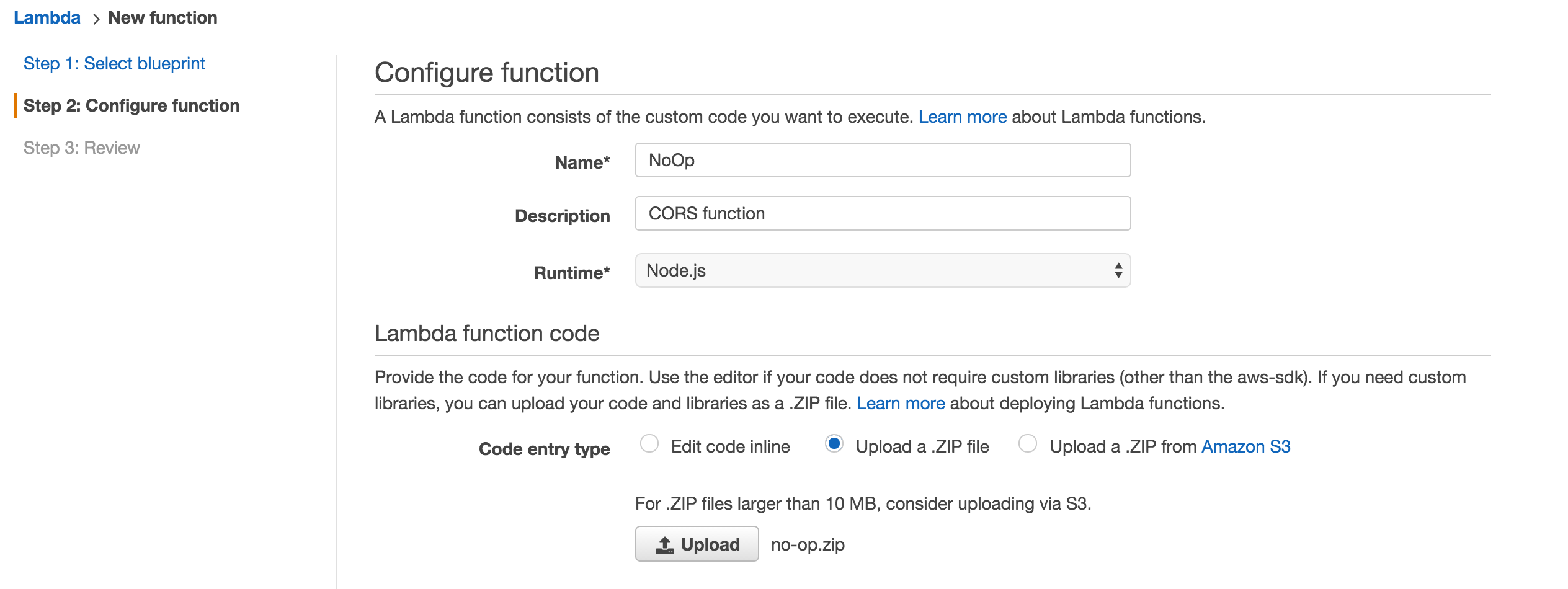Click the Configure function heading
Image resolution: width=1568 pixels, height=589 pixels.
click(x=487, y=73)
